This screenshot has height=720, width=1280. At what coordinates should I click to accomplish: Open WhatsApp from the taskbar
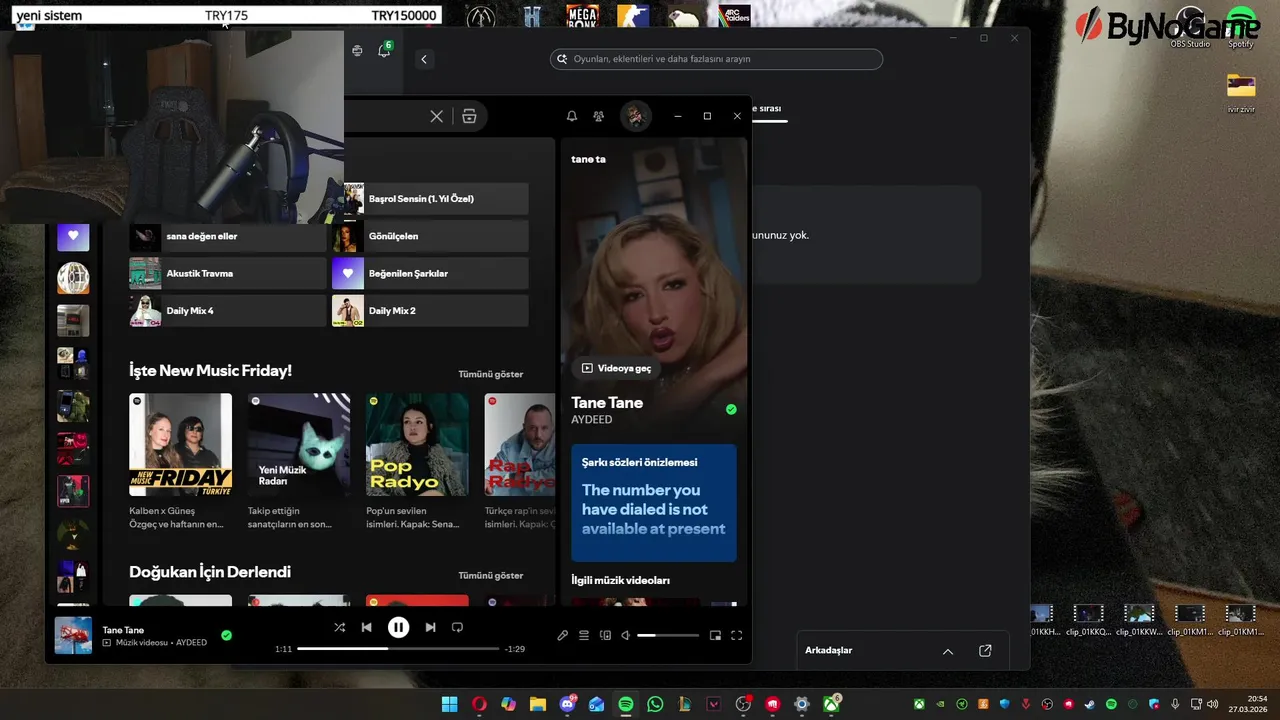[655, 704]
